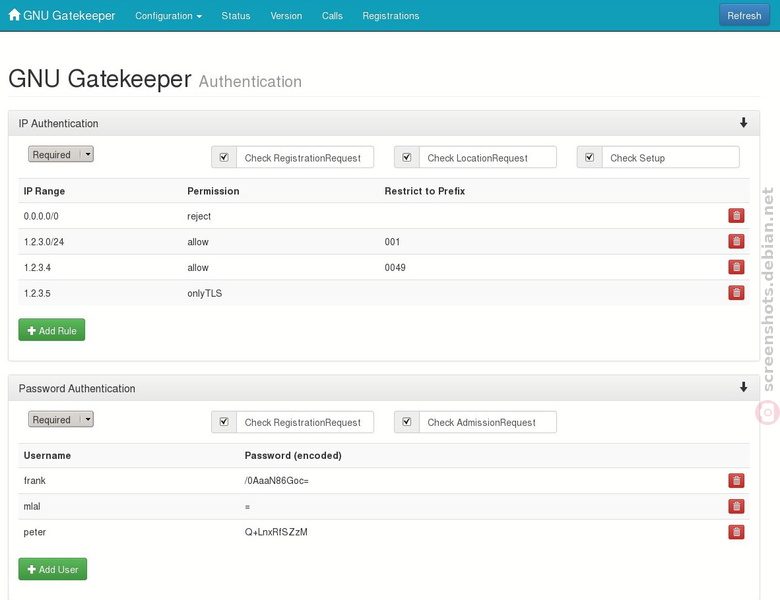Open the Calls page

(332, 16)
